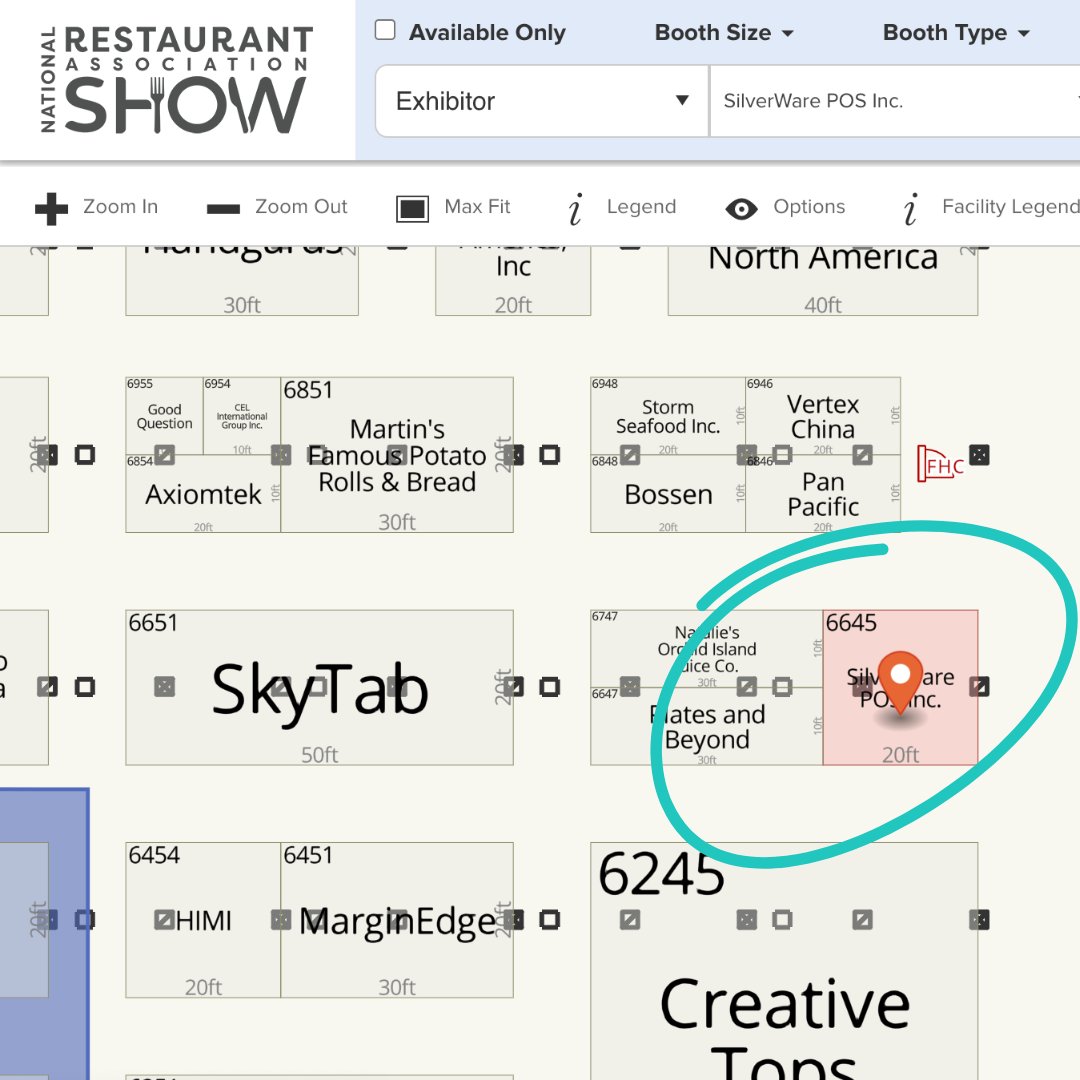Click the dotted facility marker next to FHC
This screenshot has height=1080, width=1080.
[x=979, y=455]
